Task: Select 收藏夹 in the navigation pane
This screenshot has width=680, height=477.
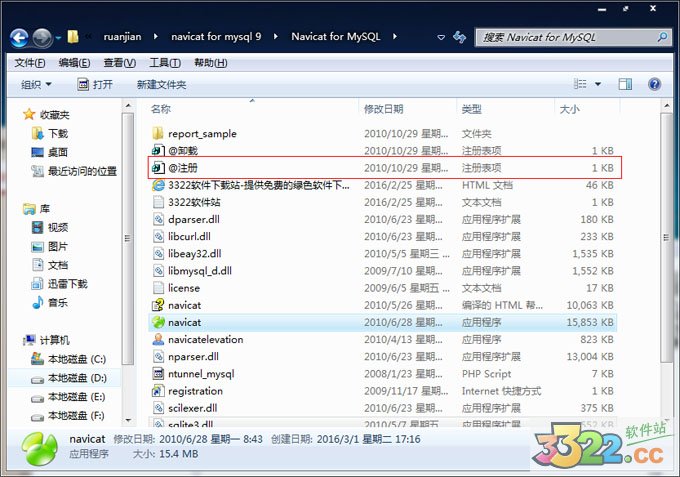Action: click(x=54, y=114)
